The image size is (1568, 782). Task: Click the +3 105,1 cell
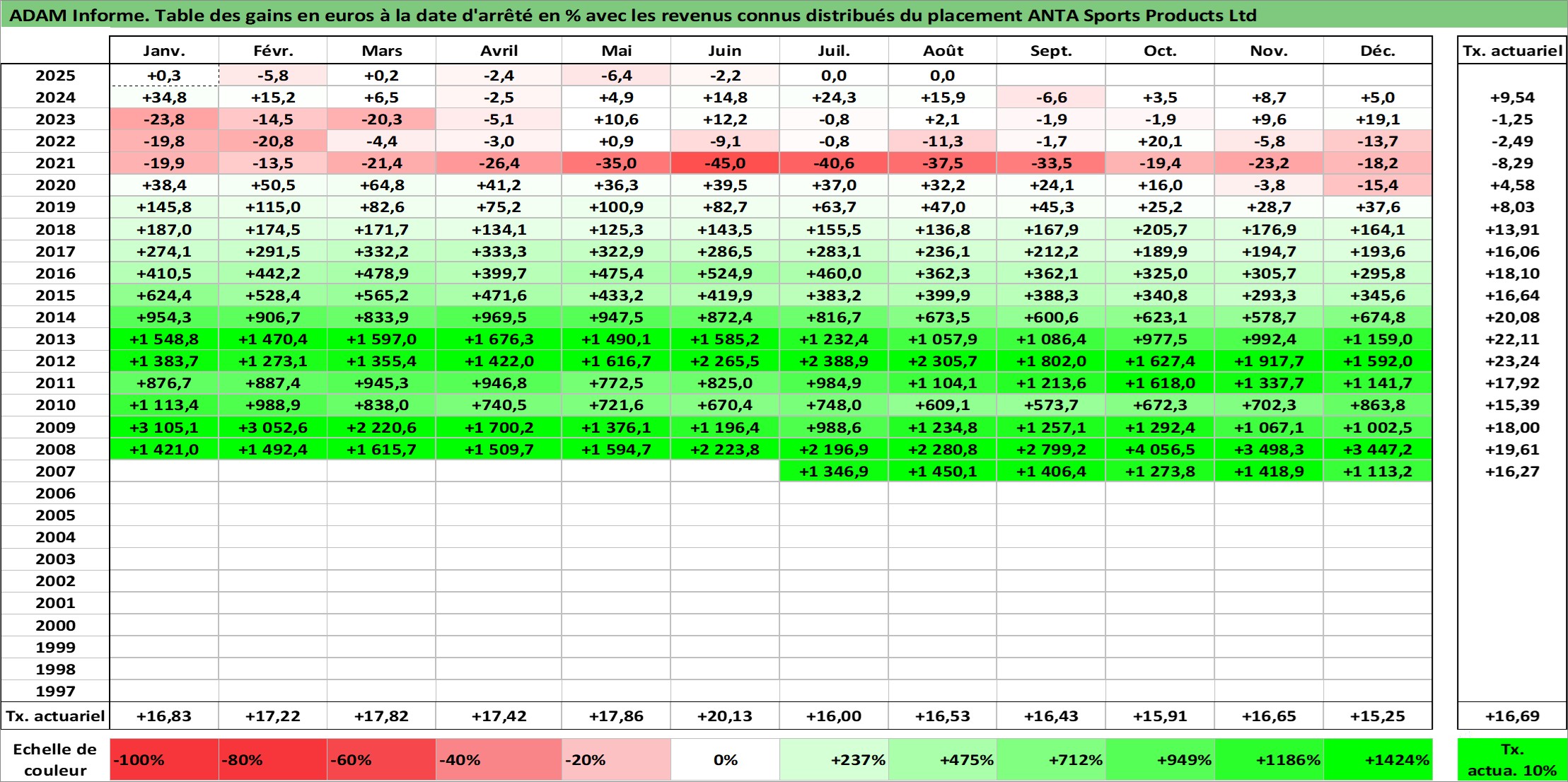(164, 427)
